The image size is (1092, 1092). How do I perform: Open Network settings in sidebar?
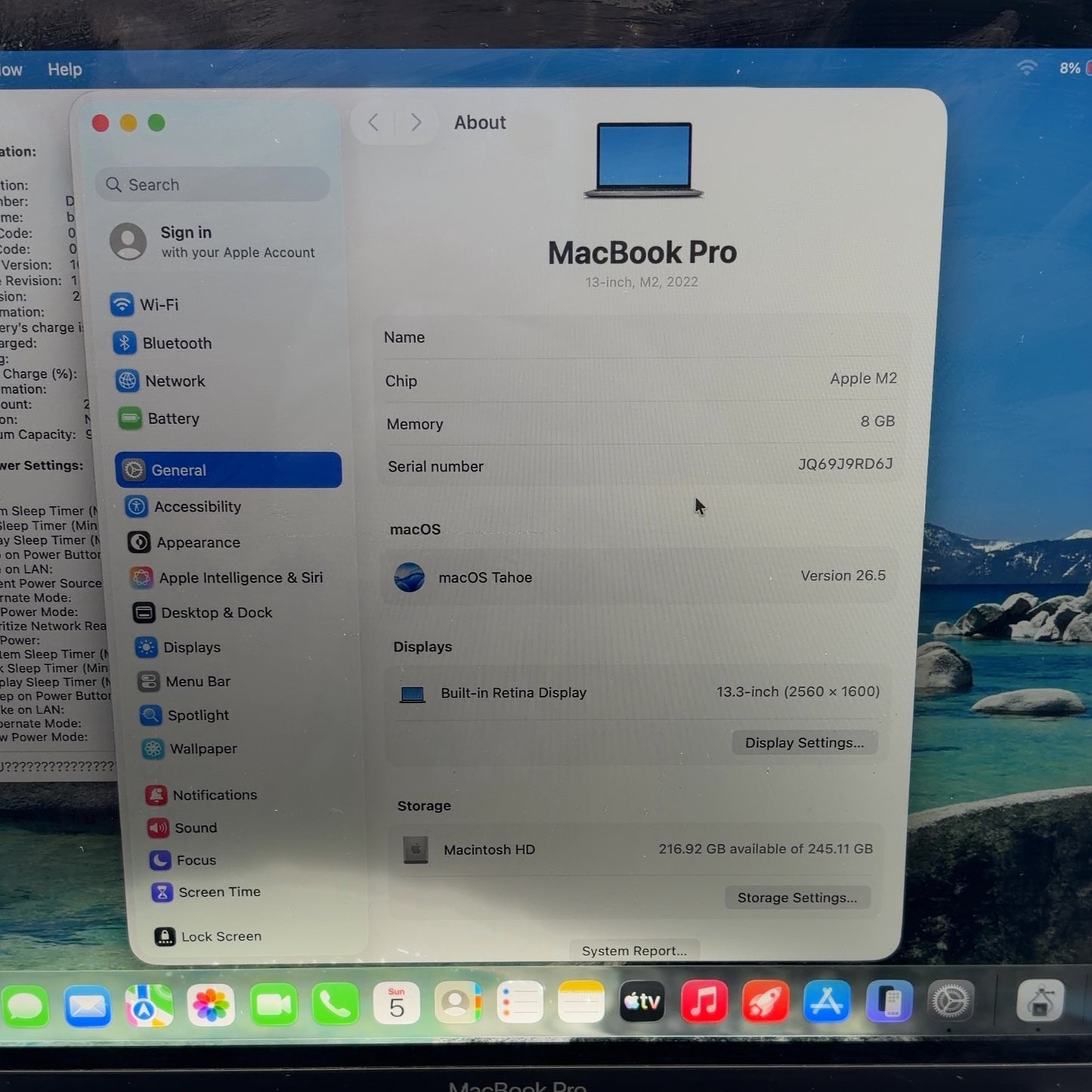coord(160,381)
